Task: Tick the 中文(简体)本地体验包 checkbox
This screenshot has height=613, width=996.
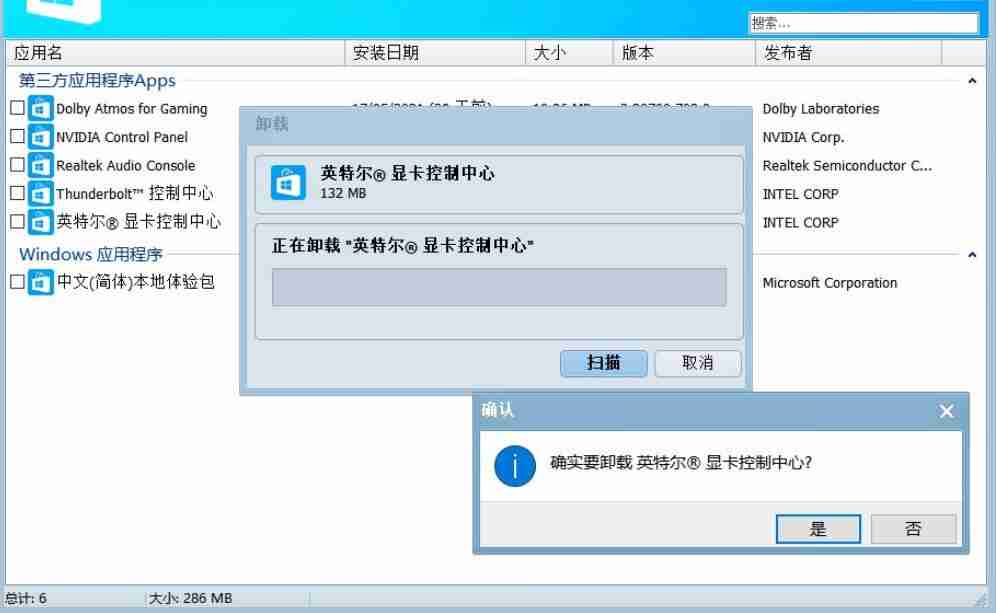Action: point(17,281)
